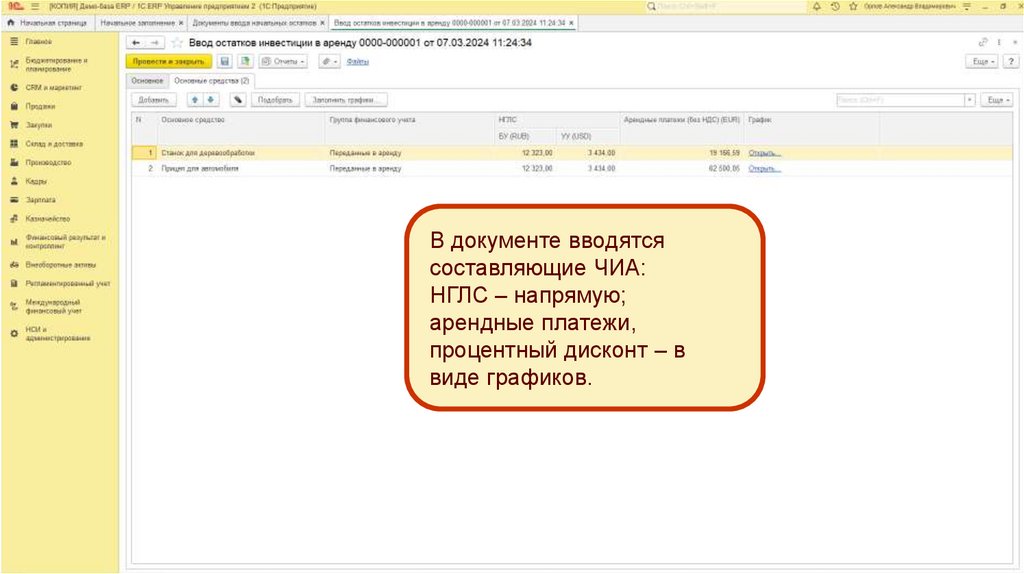Switch to the Основное tab
The width and height of the screenshot is (1024, 574).
pos(147,80)
